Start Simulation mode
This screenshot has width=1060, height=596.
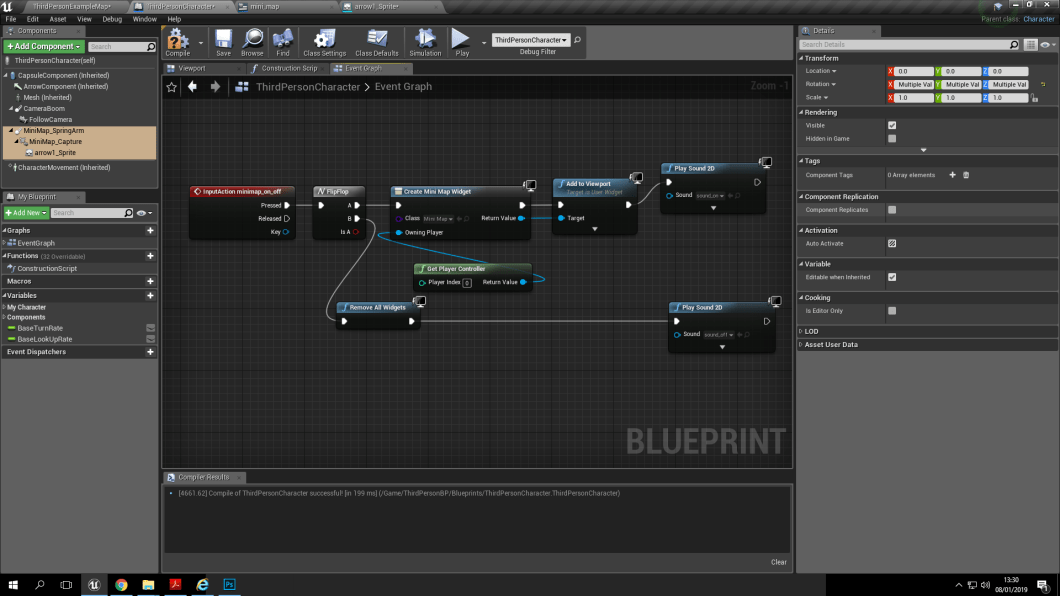[427, 42]
